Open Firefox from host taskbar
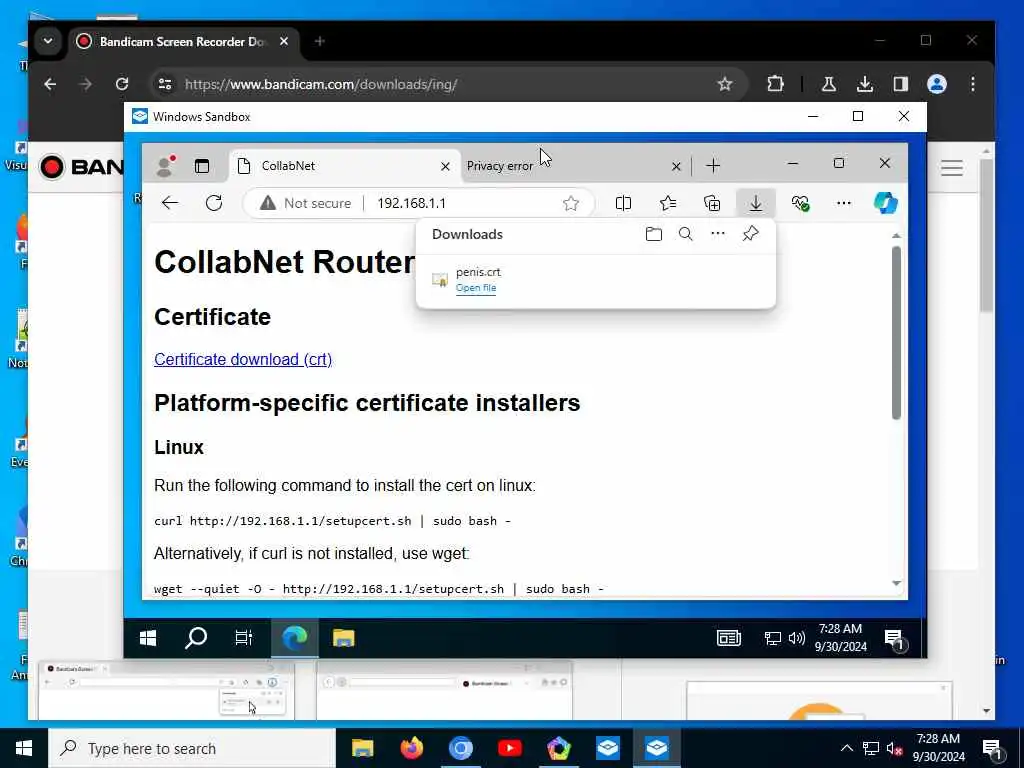 411,748
